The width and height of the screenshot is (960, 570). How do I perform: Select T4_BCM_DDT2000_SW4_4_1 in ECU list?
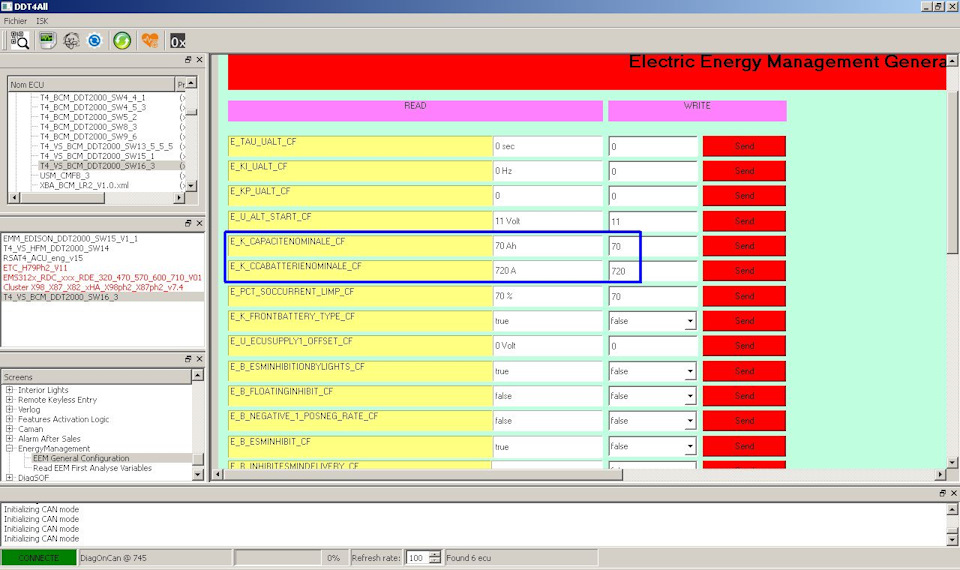point(92,97)
